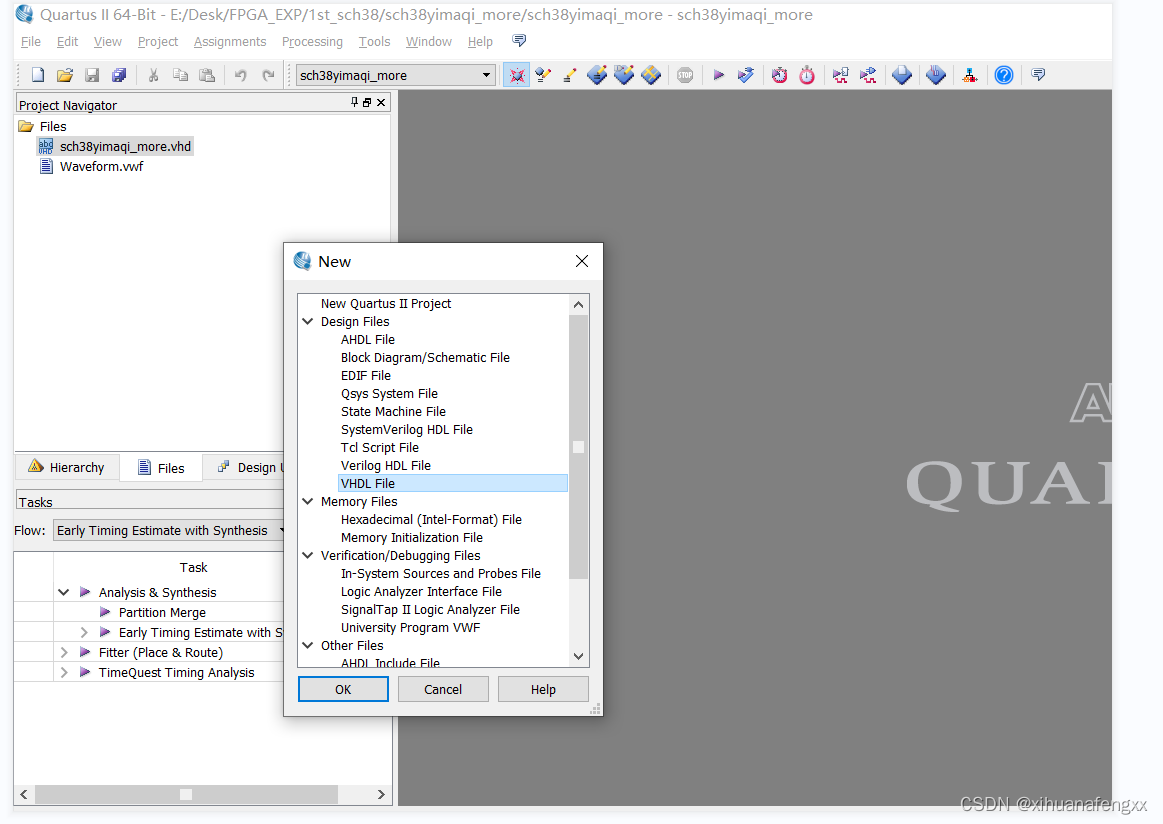
Task: Switch to the Hierarchy tab
Action: [67, 467]
